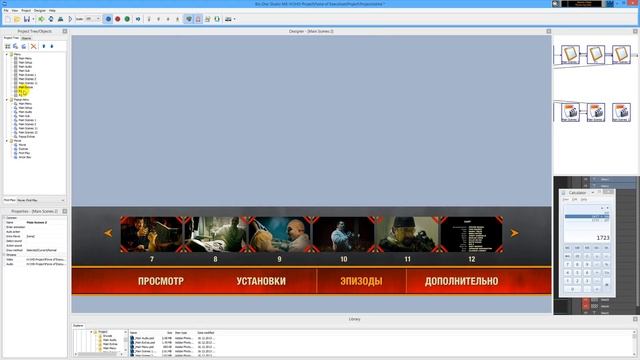Toggle the red circle toolbar button
The height and width of the screenshot is (360, 640).
118,19
